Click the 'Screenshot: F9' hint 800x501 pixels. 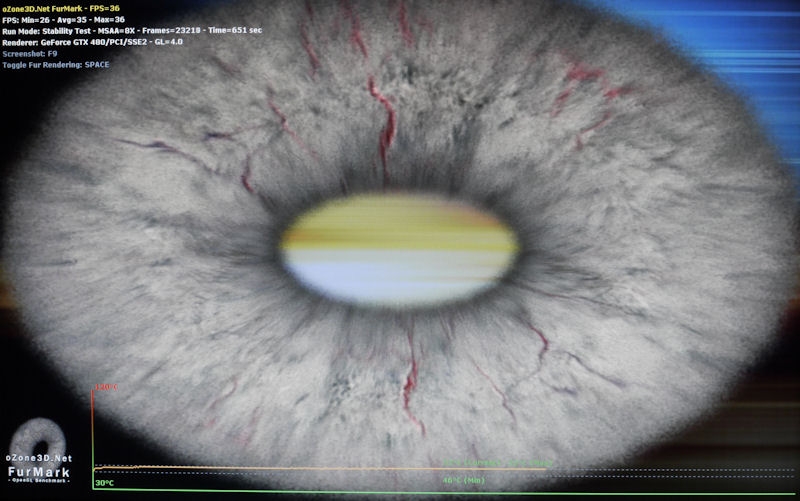click(x=30, y=54)
